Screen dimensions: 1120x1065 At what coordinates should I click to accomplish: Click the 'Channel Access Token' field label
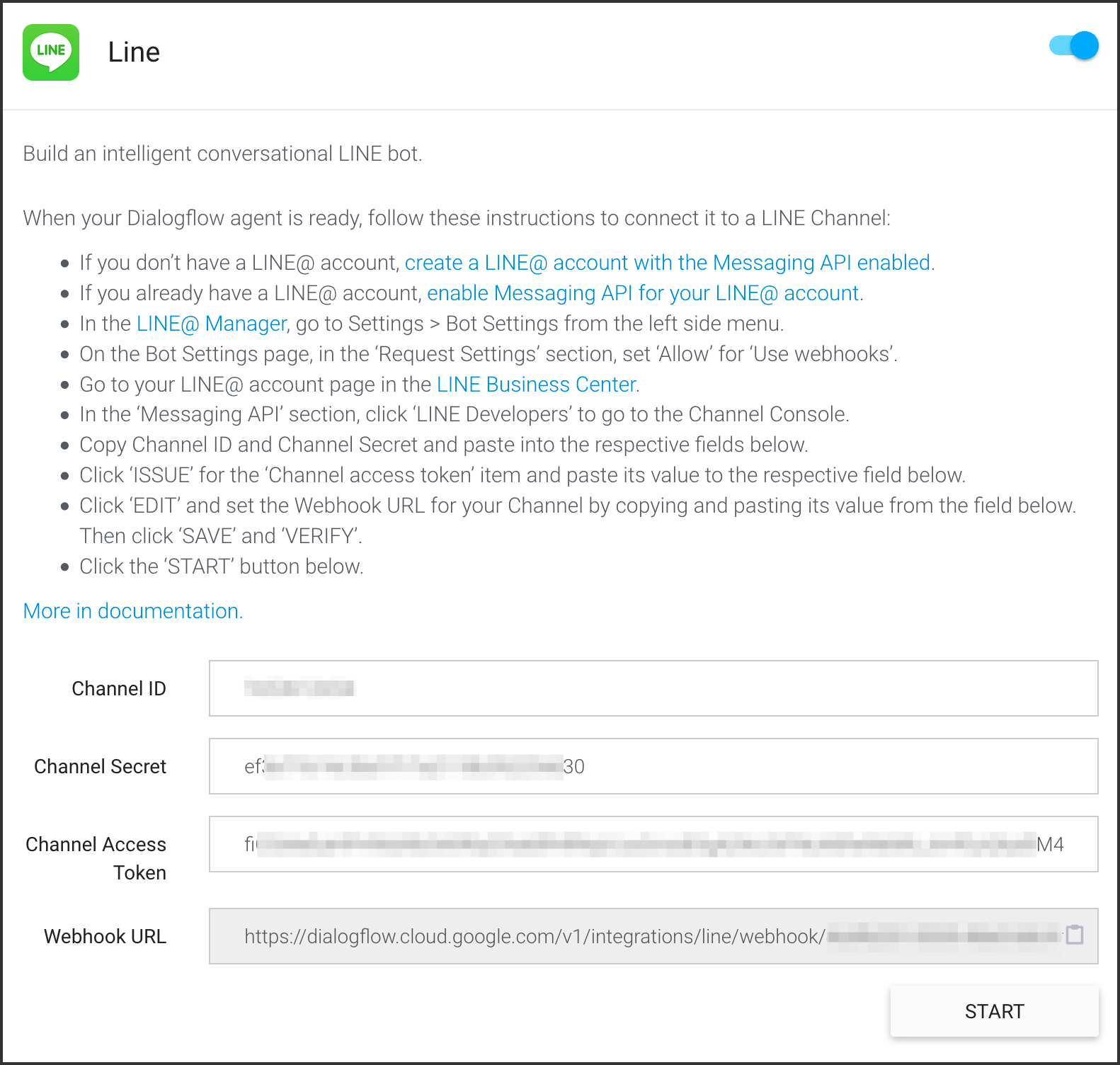point(96,858)
